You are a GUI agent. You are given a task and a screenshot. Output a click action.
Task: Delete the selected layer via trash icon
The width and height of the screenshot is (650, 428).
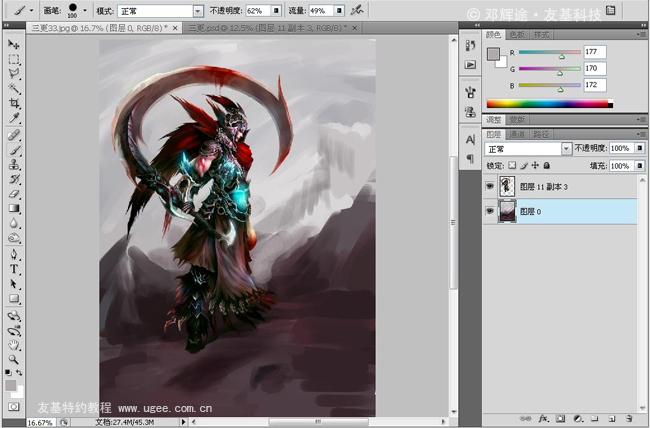coord(629,418)
